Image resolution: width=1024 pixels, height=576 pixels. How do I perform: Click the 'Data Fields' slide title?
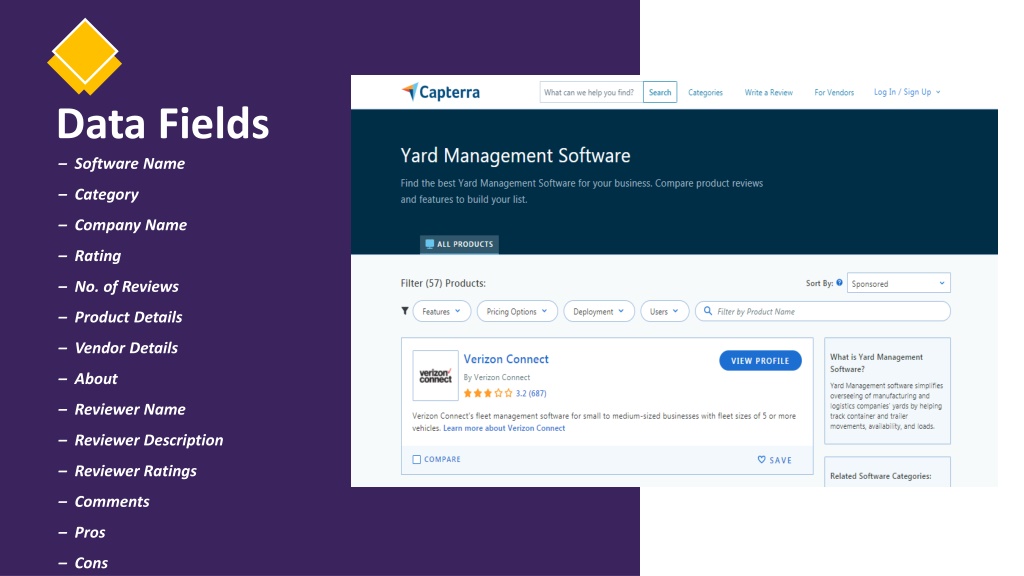163,123
